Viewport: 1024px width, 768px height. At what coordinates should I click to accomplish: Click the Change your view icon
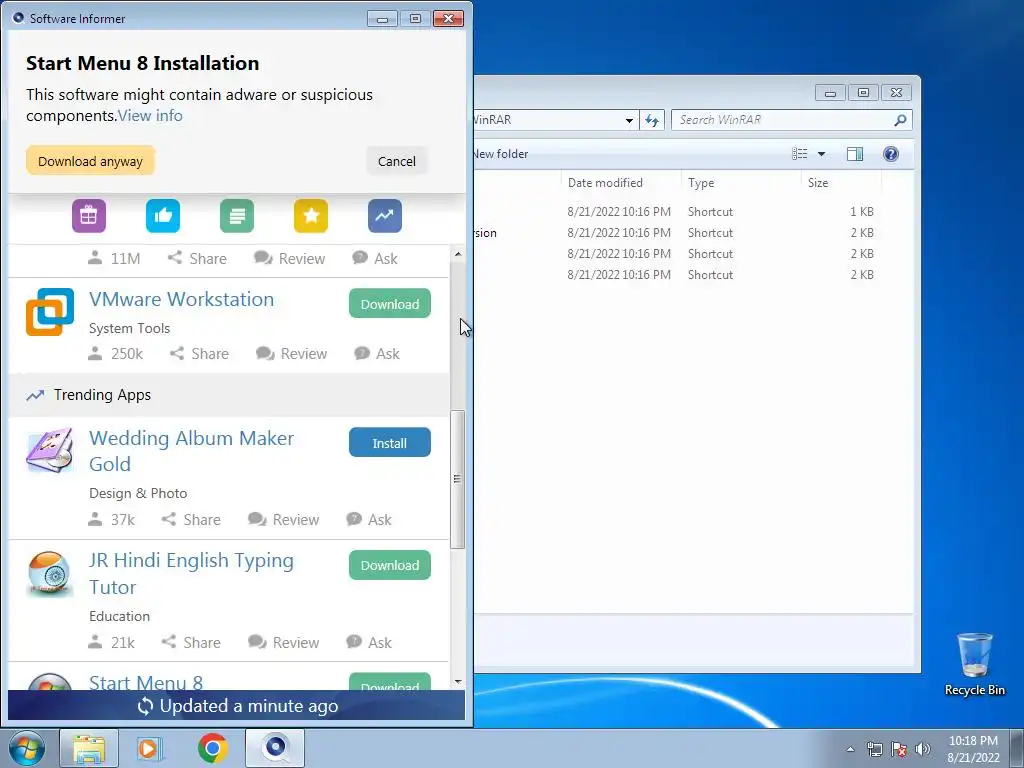(x=800, y=154)
